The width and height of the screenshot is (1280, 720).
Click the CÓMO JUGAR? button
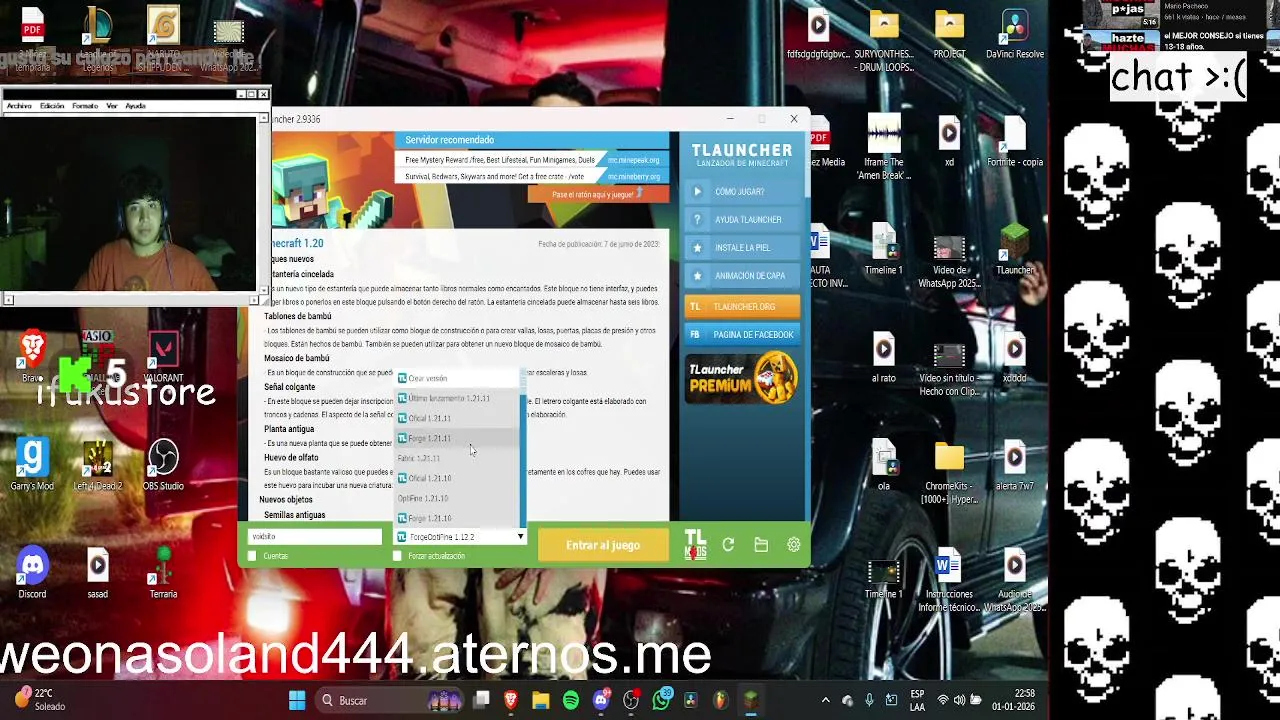tap(744, 191)
